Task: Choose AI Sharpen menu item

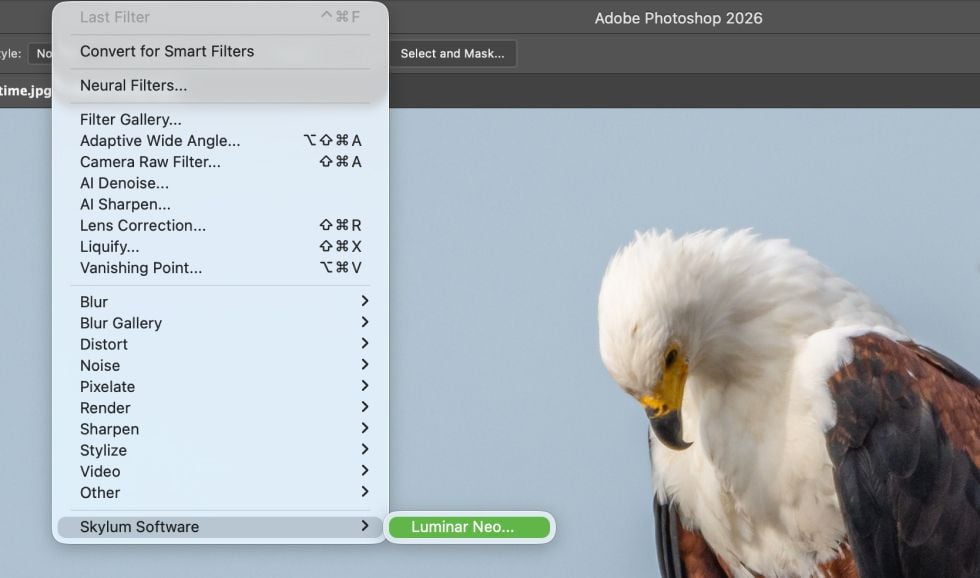Action: pos(220,204)
